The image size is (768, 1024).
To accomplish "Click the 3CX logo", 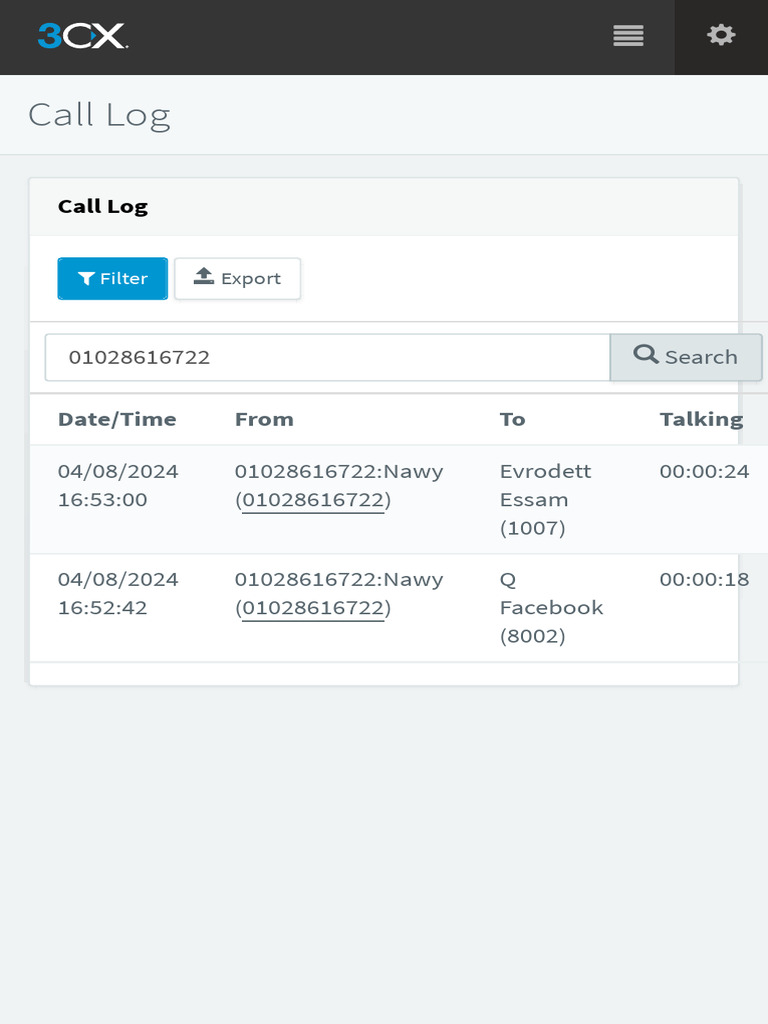I will pos(82,37).
